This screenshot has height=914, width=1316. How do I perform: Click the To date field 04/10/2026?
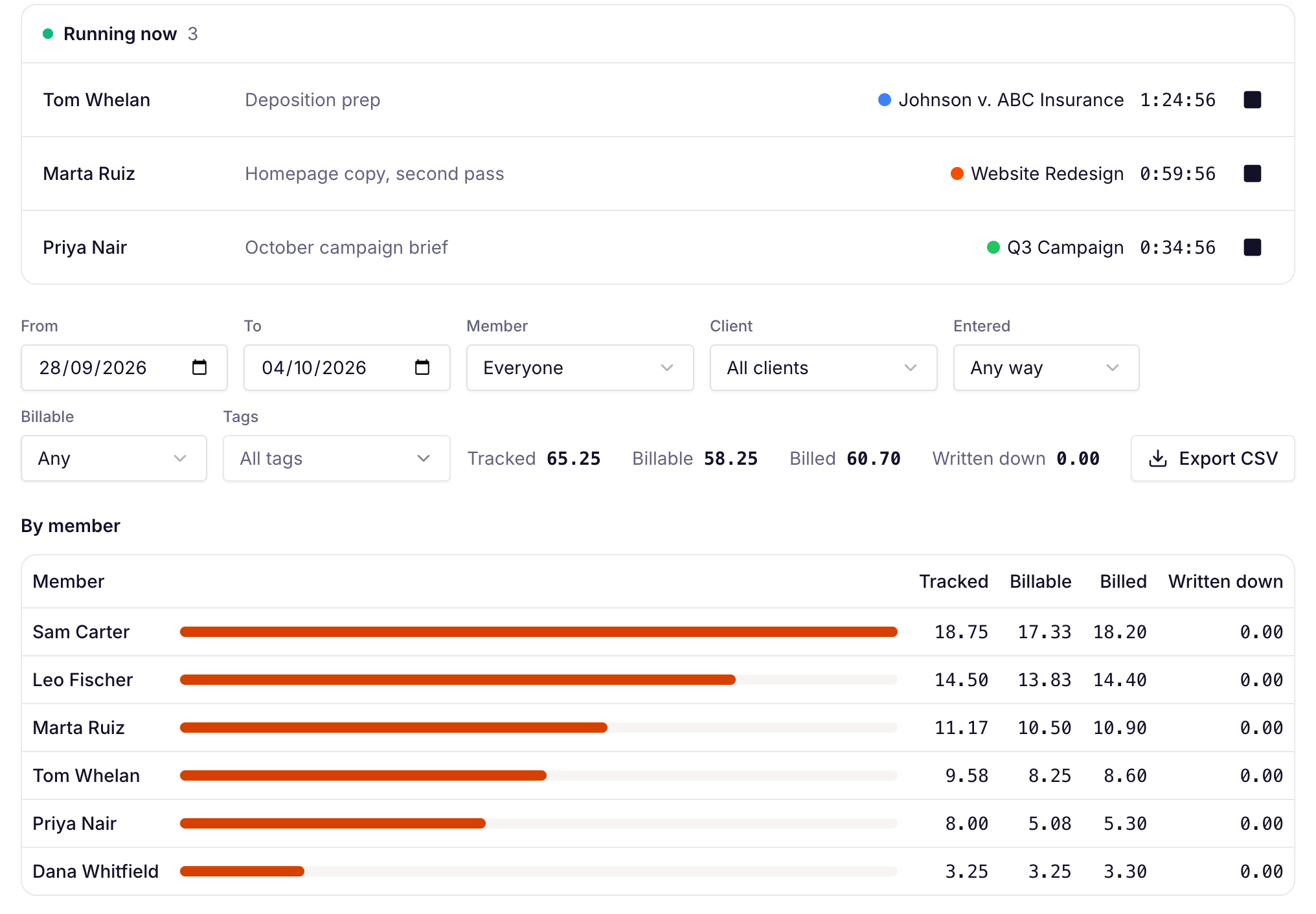click(x=346, y=368)
